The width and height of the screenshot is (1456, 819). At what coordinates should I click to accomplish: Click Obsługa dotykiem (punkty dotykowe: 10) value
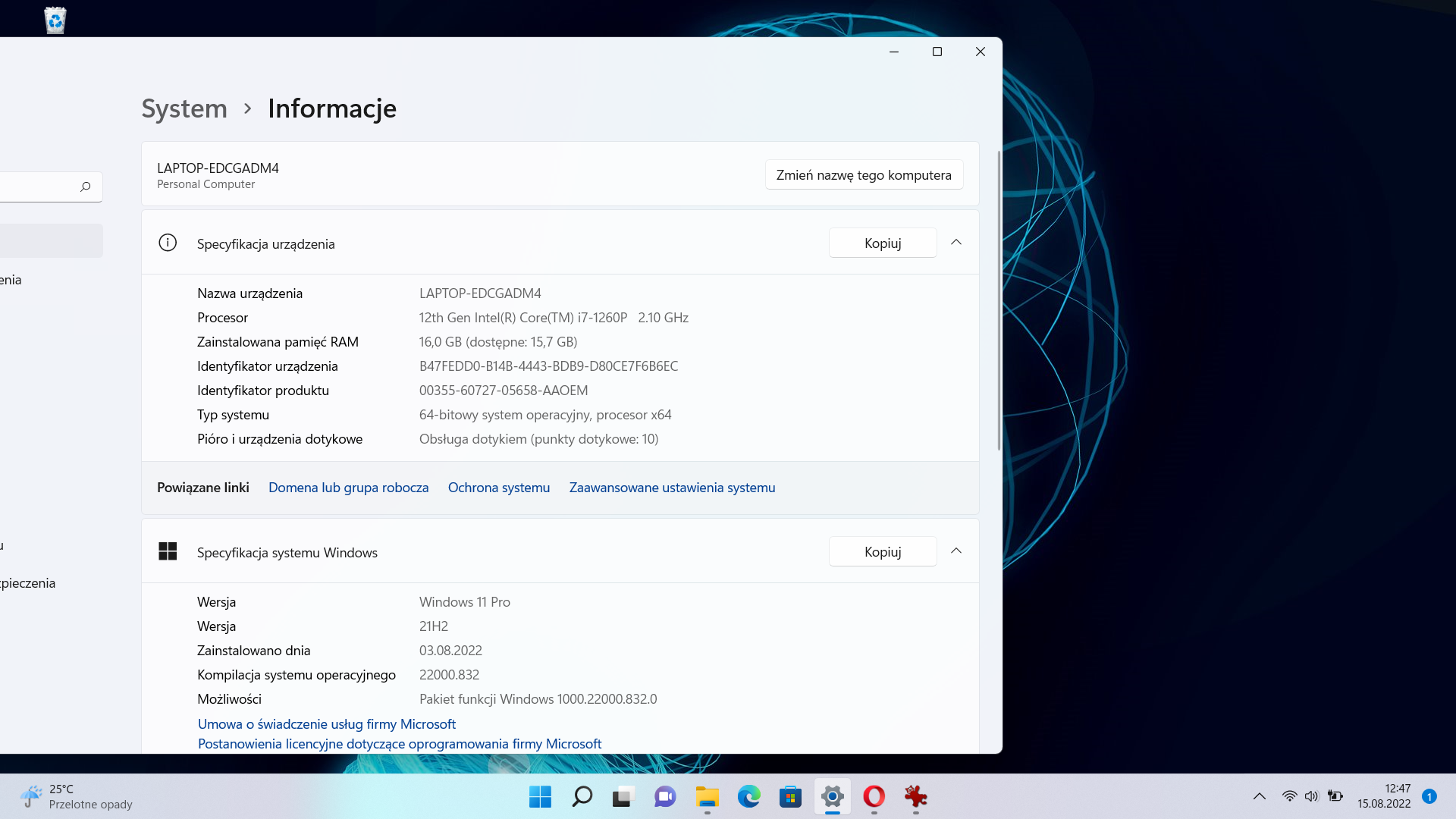tap(538, 439)
